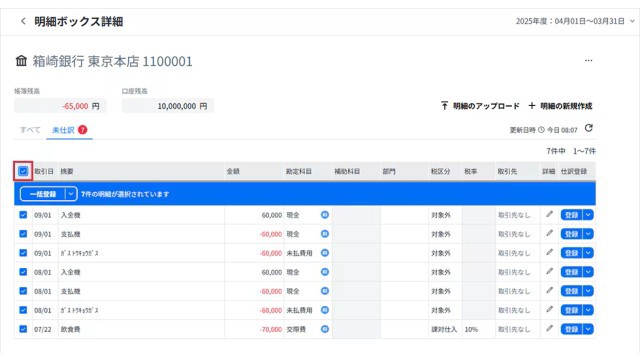Screen dimensions: 640x360
Task: Click the 箱崎銀行 東京本店 1100001 title
Action: click(x=112, y=61)
